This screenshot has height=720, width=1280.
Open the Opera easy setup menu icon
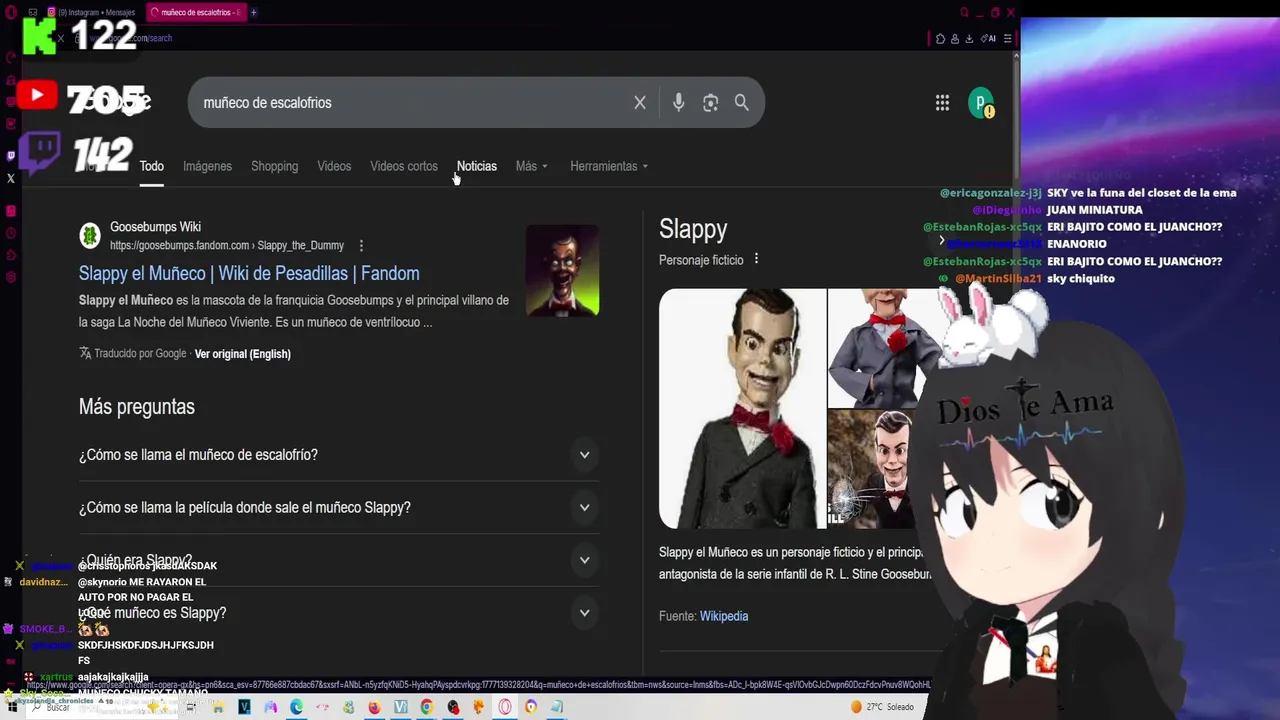pos(1007,39)
